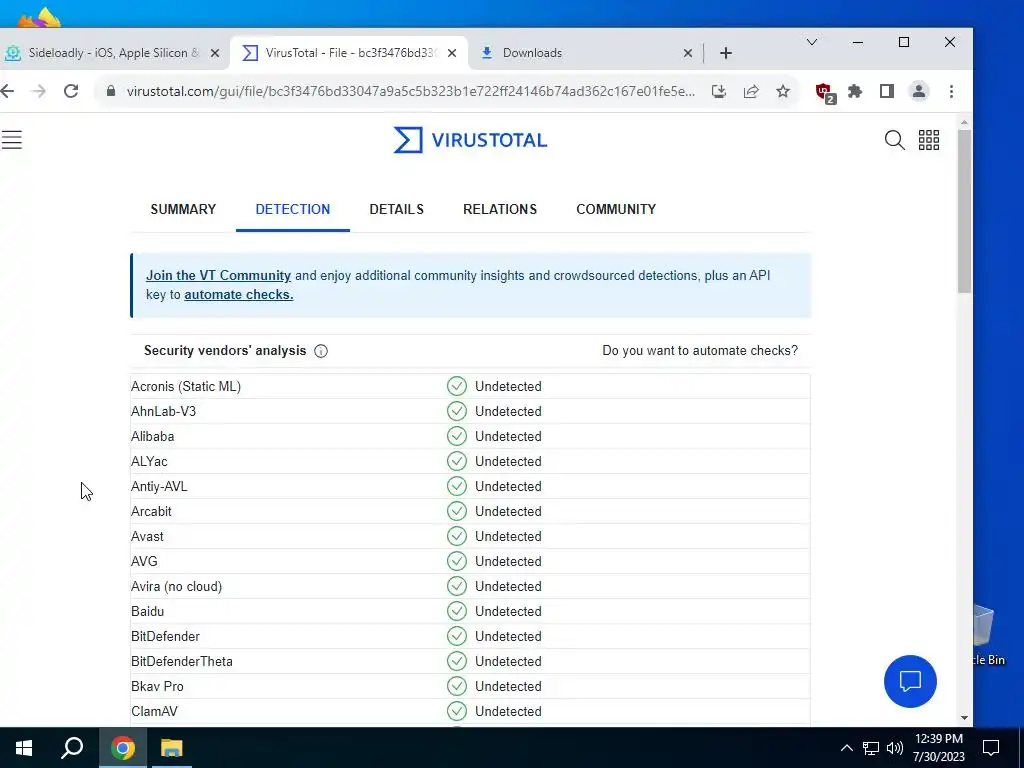Open the COMMUNITY tab
1024x768 pixels.
pyautogui.click(x=616, y=209)
